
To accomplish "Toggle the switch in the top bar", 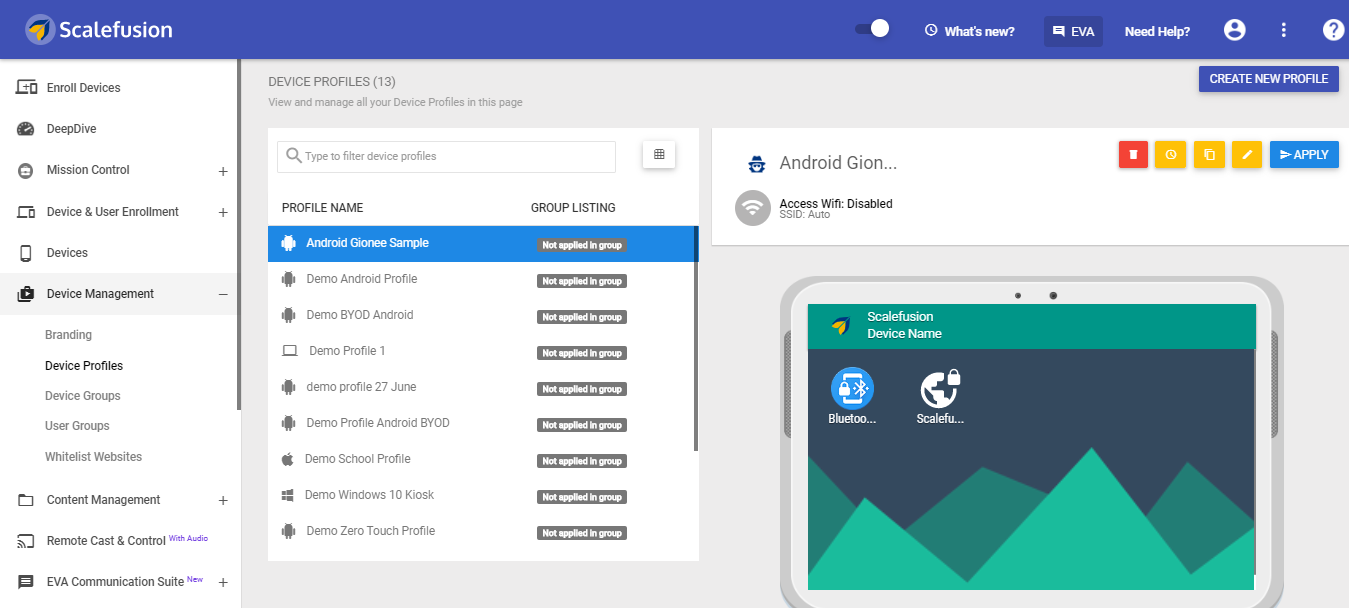I will point(872,29).
